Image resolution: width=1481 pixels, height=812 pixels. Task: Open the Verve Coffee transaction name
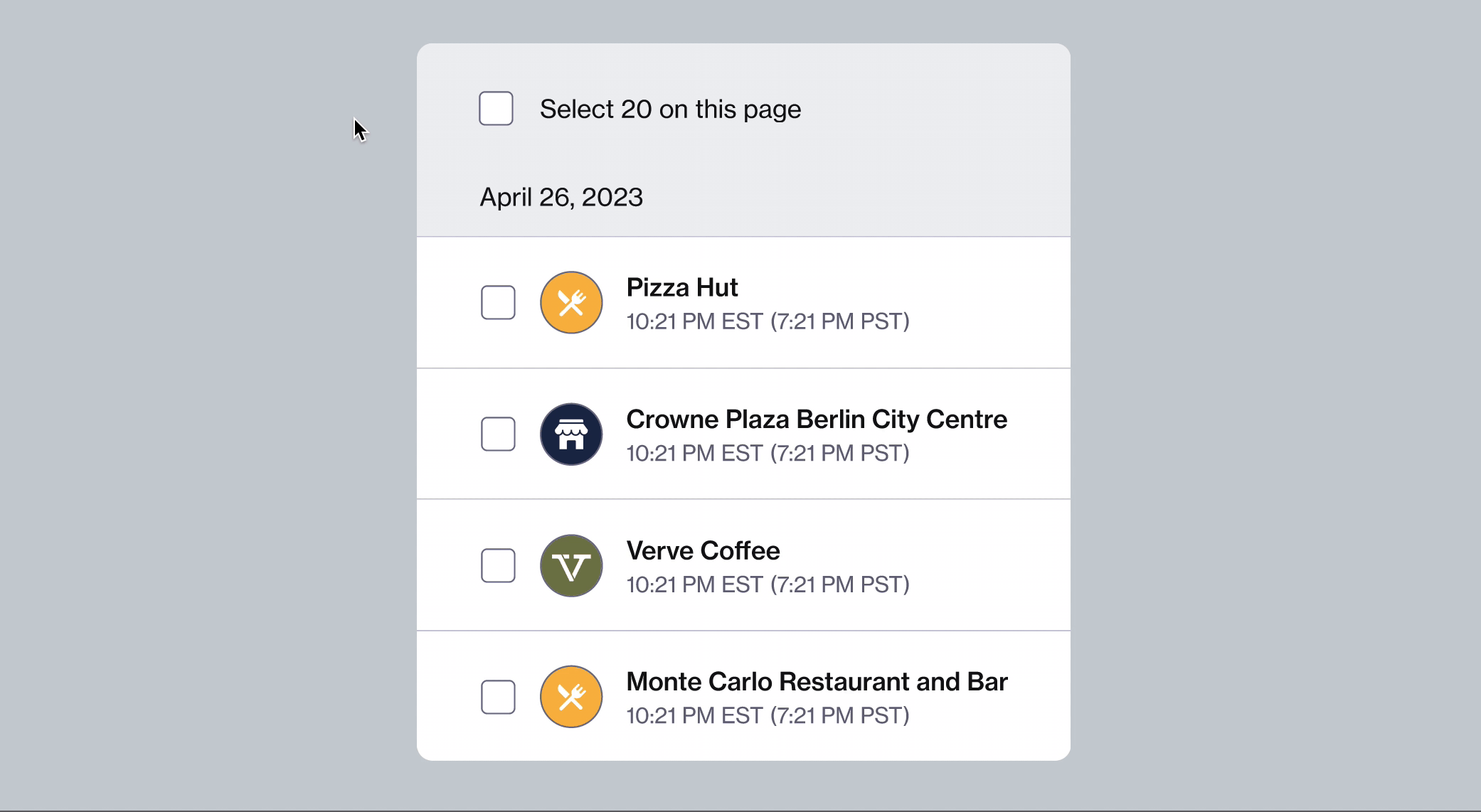[x=703, y=550]
